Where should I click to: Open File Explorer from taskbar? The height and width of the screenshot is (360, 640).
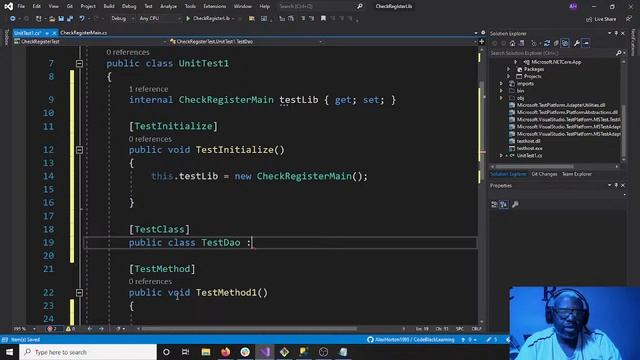206,352
